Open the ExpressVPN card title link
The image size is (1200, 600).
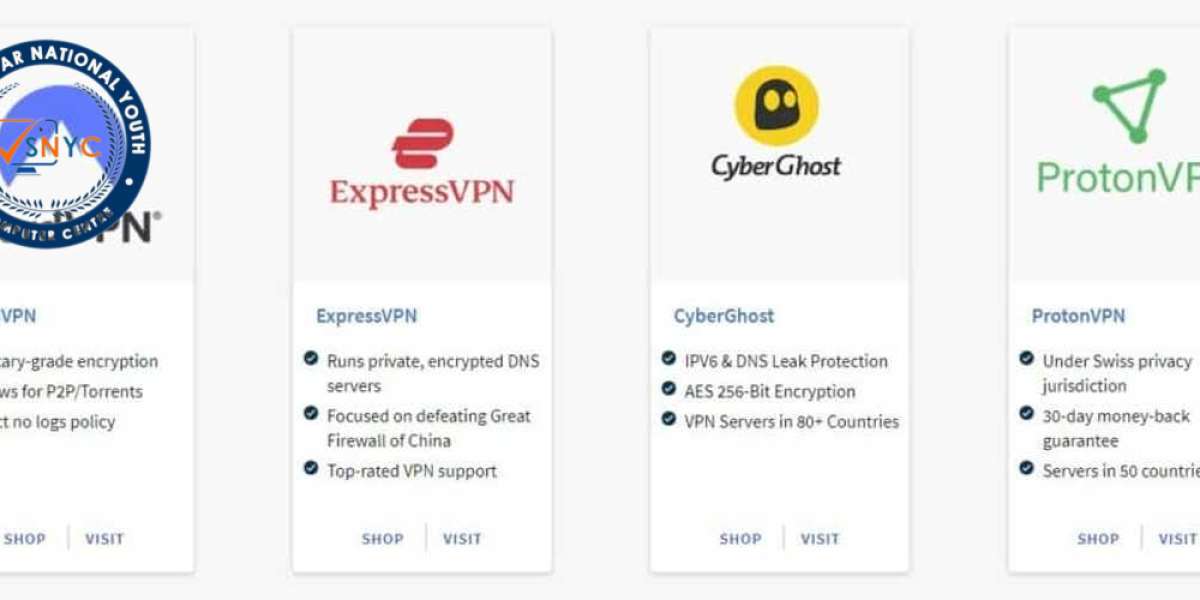367,316
